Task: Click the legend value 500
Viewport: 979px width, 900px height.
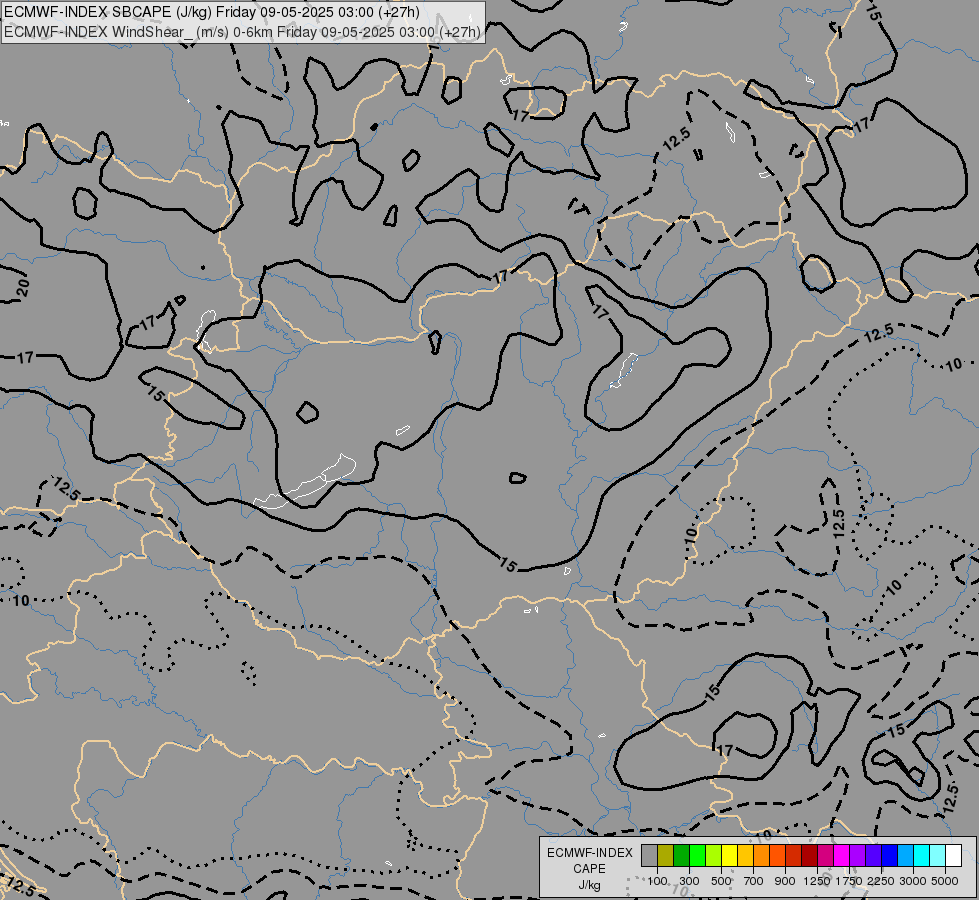Action: click(721, 881)
